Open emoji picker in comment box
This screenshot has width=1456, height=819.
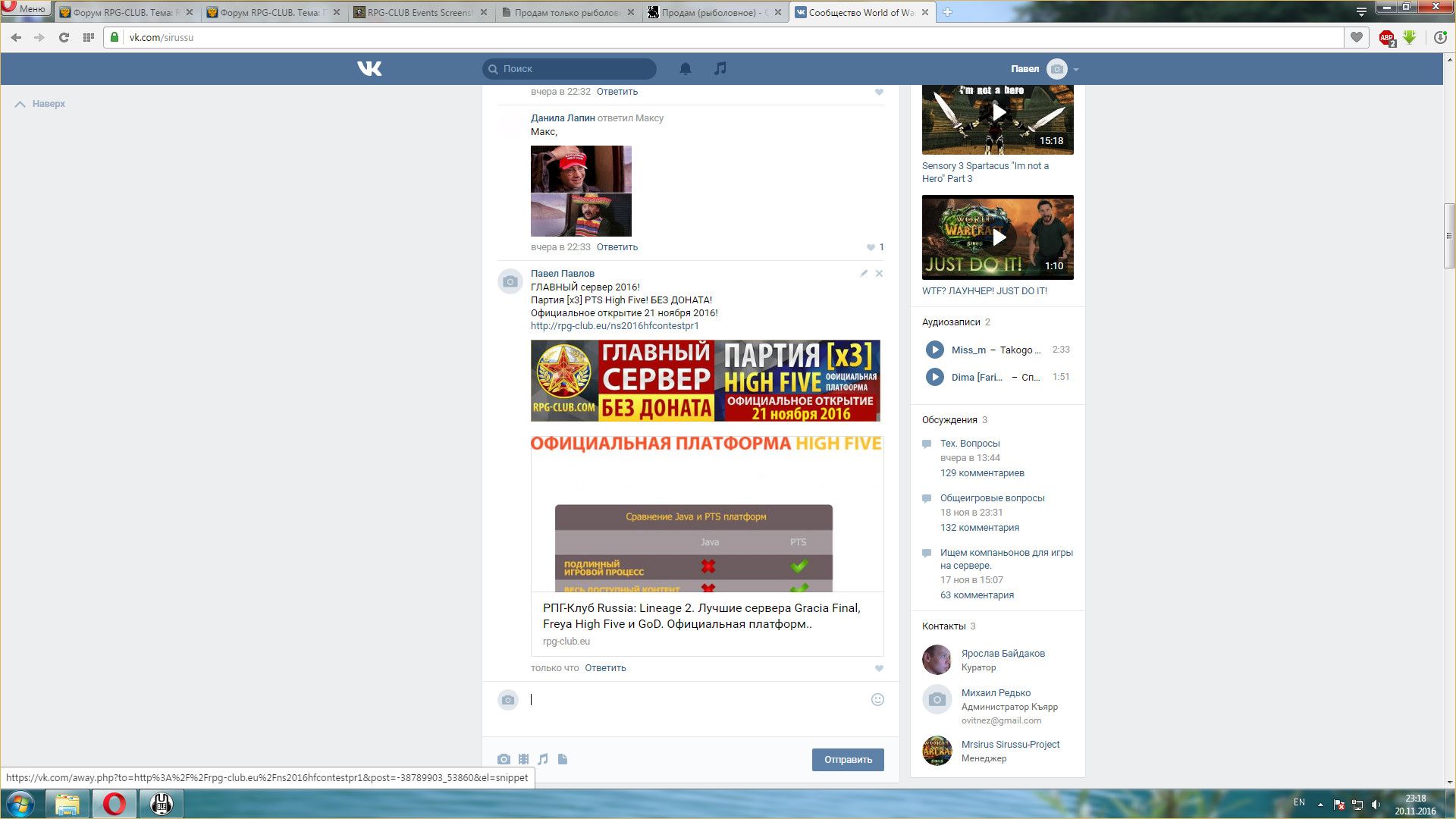tap(877, 700)
